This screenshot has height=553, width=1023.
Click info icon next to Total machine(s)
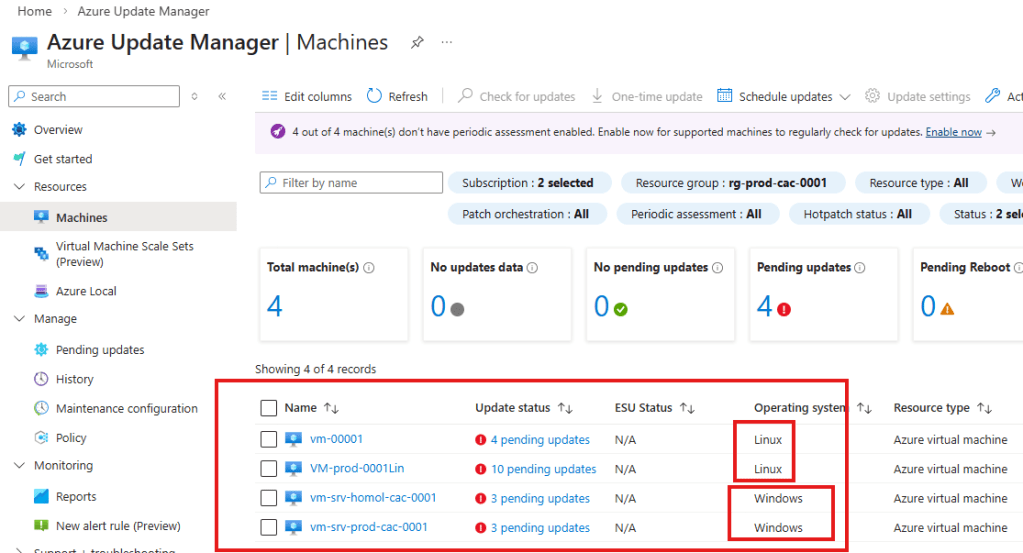pyautogui.click(x=369, y=268)
